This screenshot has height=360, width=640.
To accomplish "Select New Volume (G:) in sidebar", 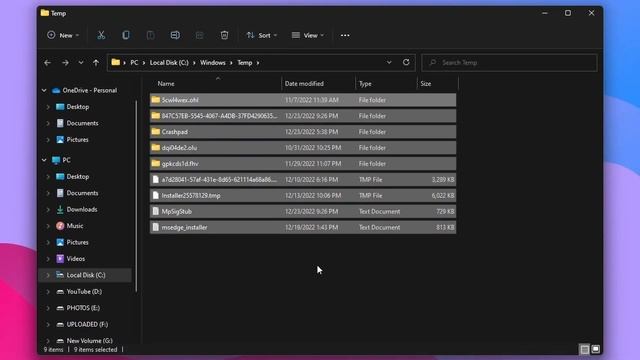I will click(x=89, y=341).
